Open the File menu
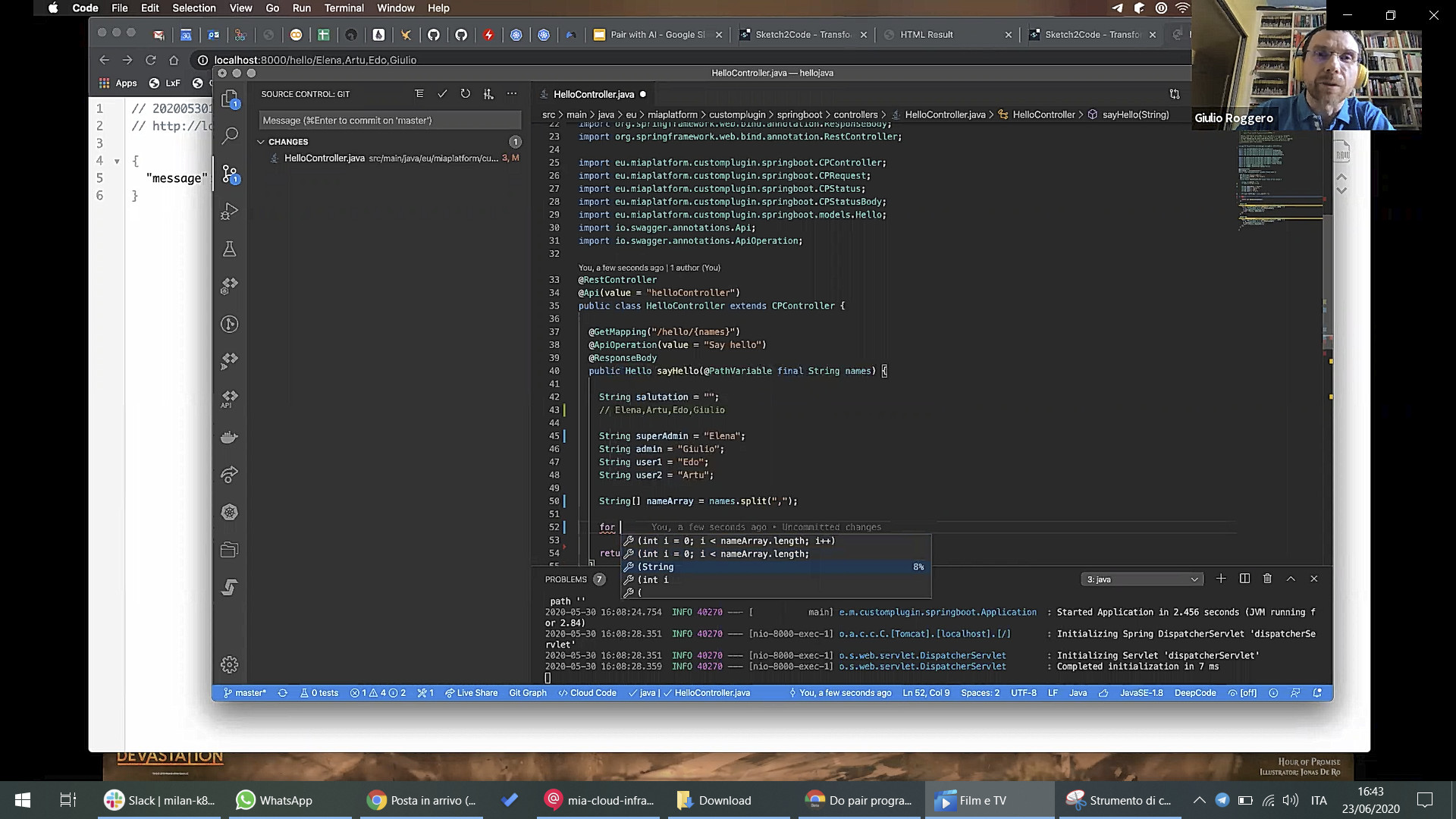 (x=120, y=8)
